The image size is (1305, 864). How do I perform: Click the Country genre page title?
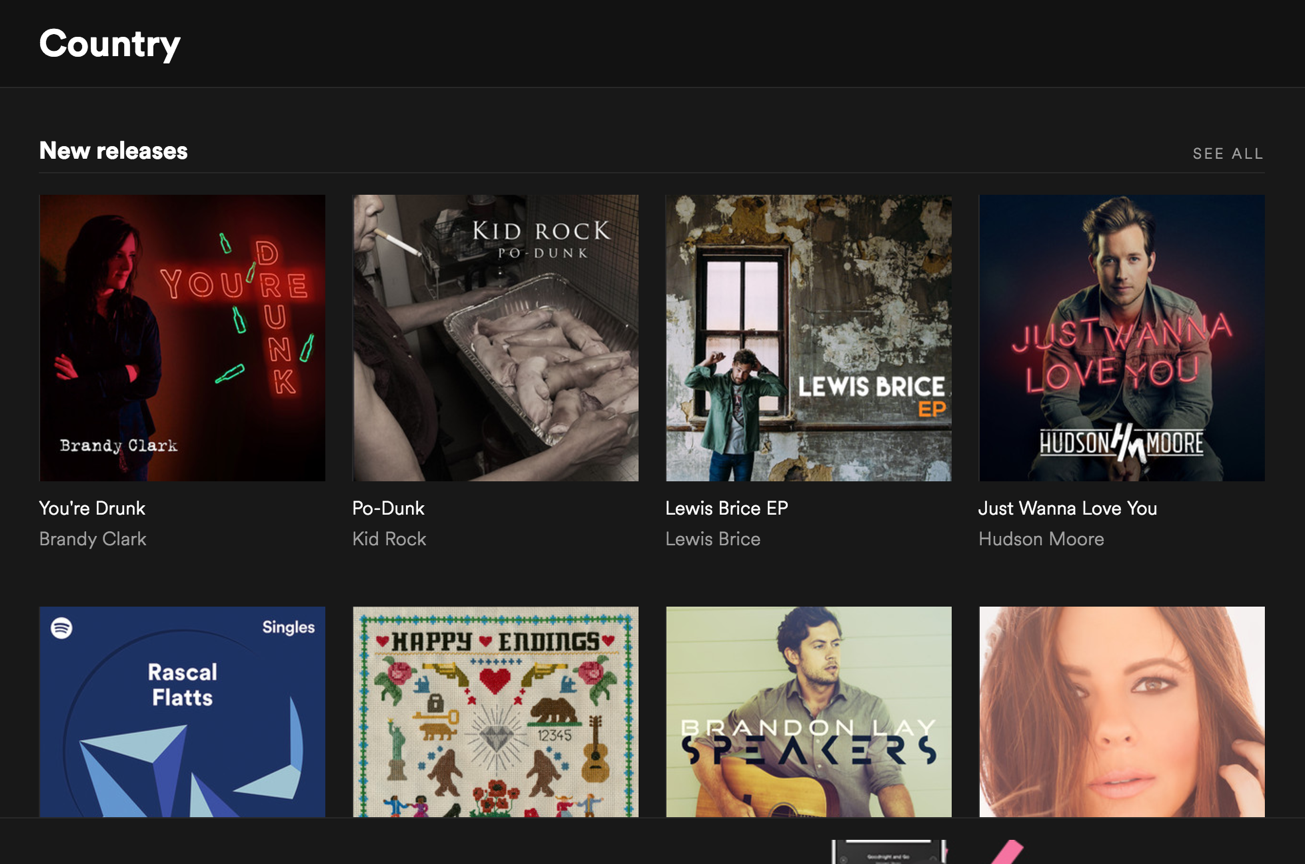(110, 44)
